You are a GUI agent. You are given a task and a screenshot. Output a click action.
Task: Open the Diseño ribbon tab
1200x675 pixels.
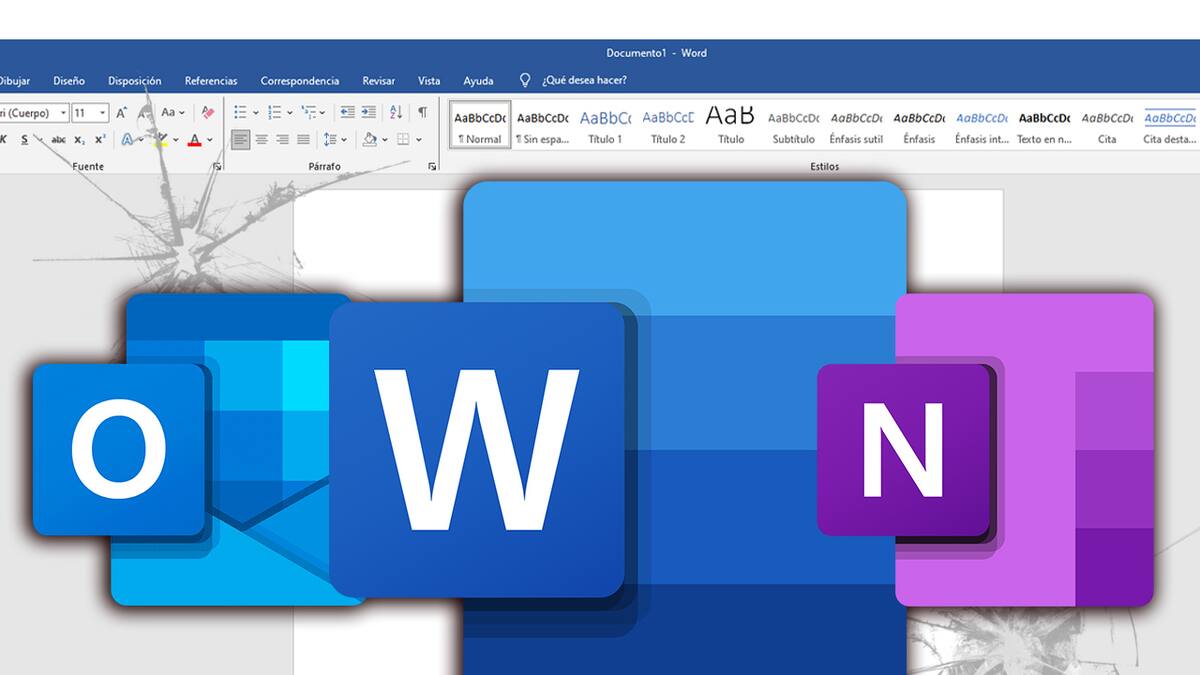coord(69,81)
